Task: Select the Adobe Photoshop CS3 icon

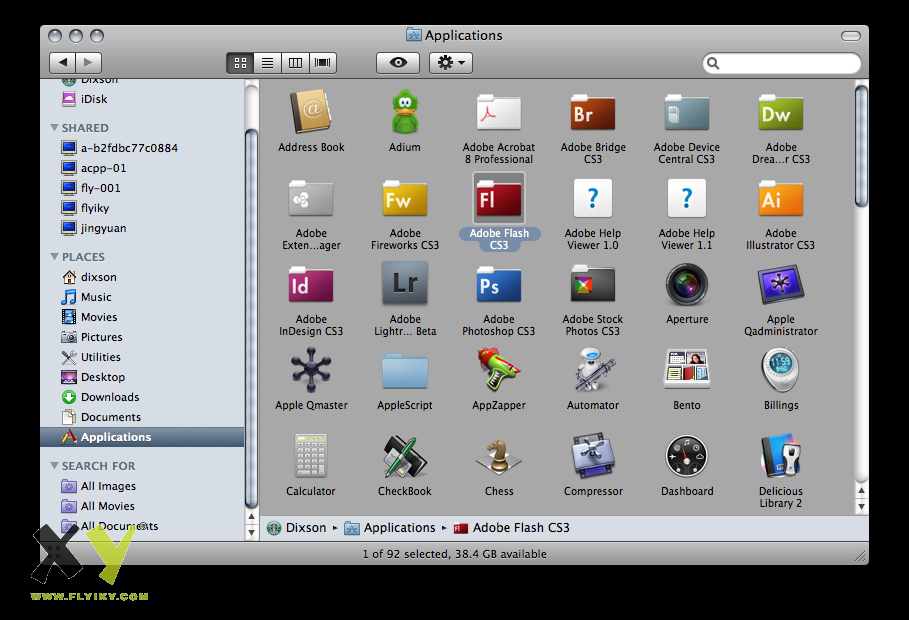Action: (x=499, y=284)
